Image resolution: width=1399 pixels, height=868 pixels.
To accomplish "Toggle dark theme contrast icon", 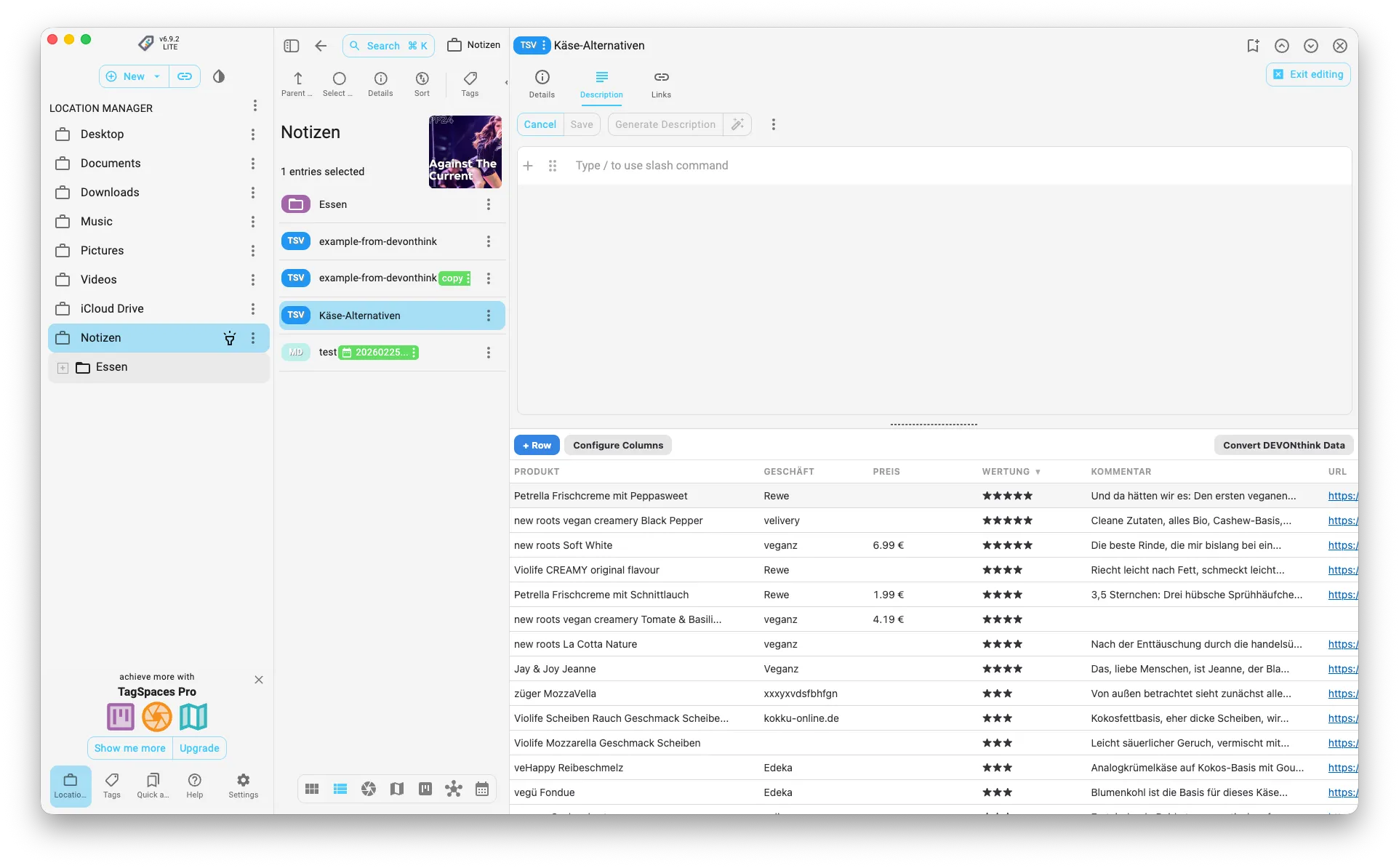I will tap(219, 76).
